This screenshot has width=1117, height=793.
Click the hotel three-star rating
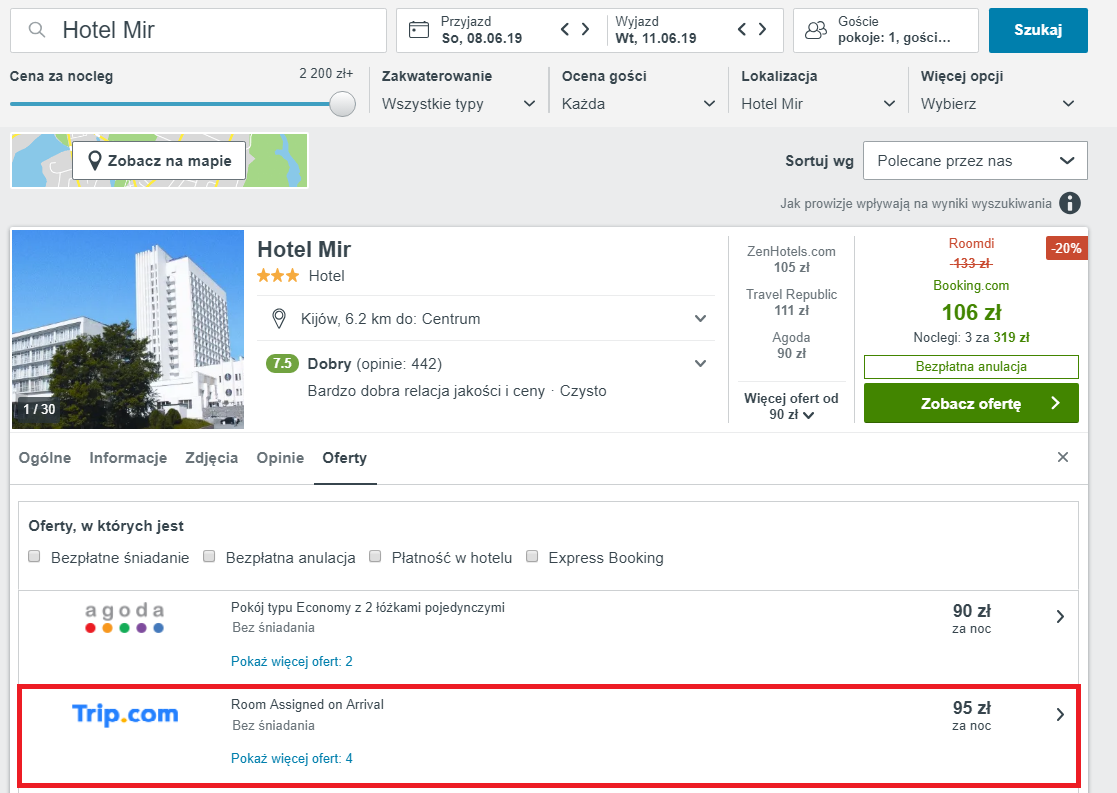278,276
